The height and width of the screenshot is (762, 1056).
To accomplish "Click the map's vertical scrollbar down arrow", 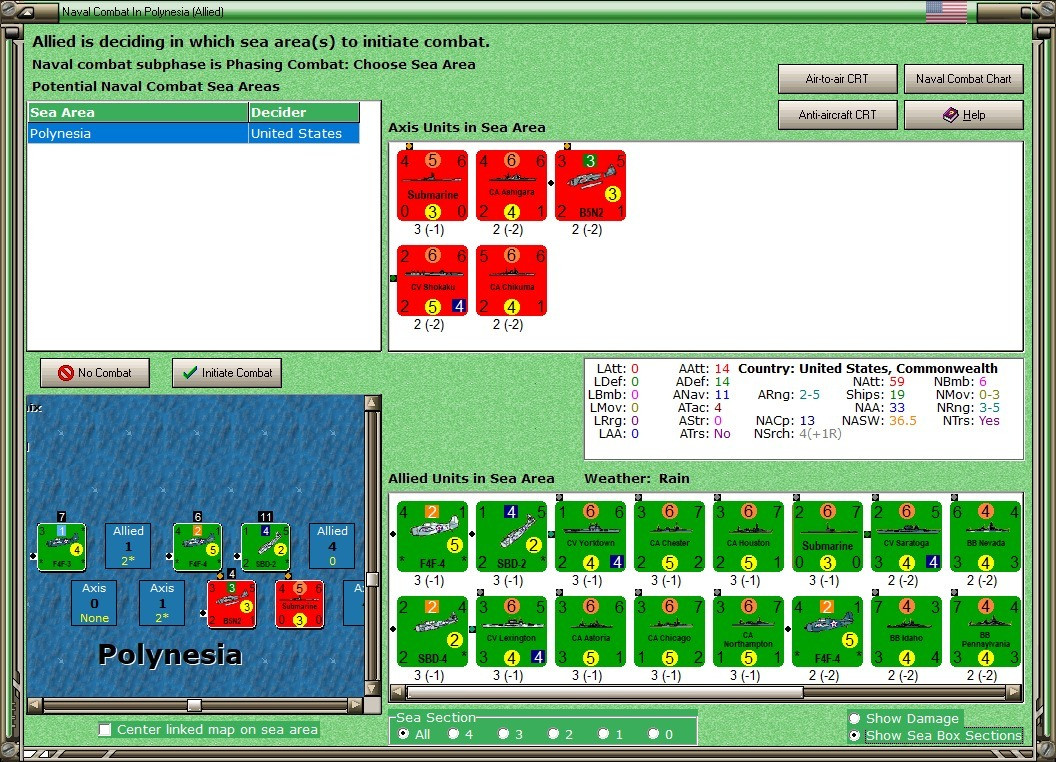I will tap(372, 689).
